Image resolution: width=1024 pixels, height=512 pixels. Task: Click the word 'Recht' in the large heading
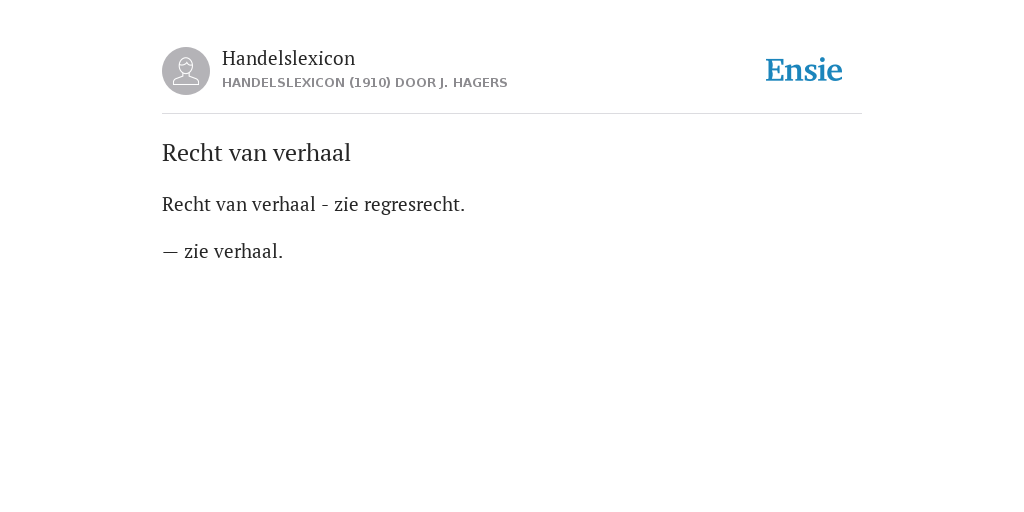click(192, 153)
